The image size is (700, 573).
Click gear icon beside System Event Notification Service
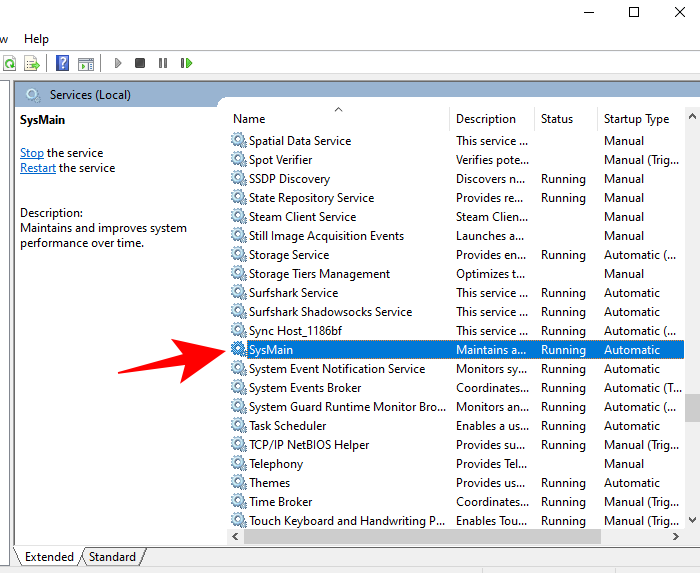pos(239,368)
